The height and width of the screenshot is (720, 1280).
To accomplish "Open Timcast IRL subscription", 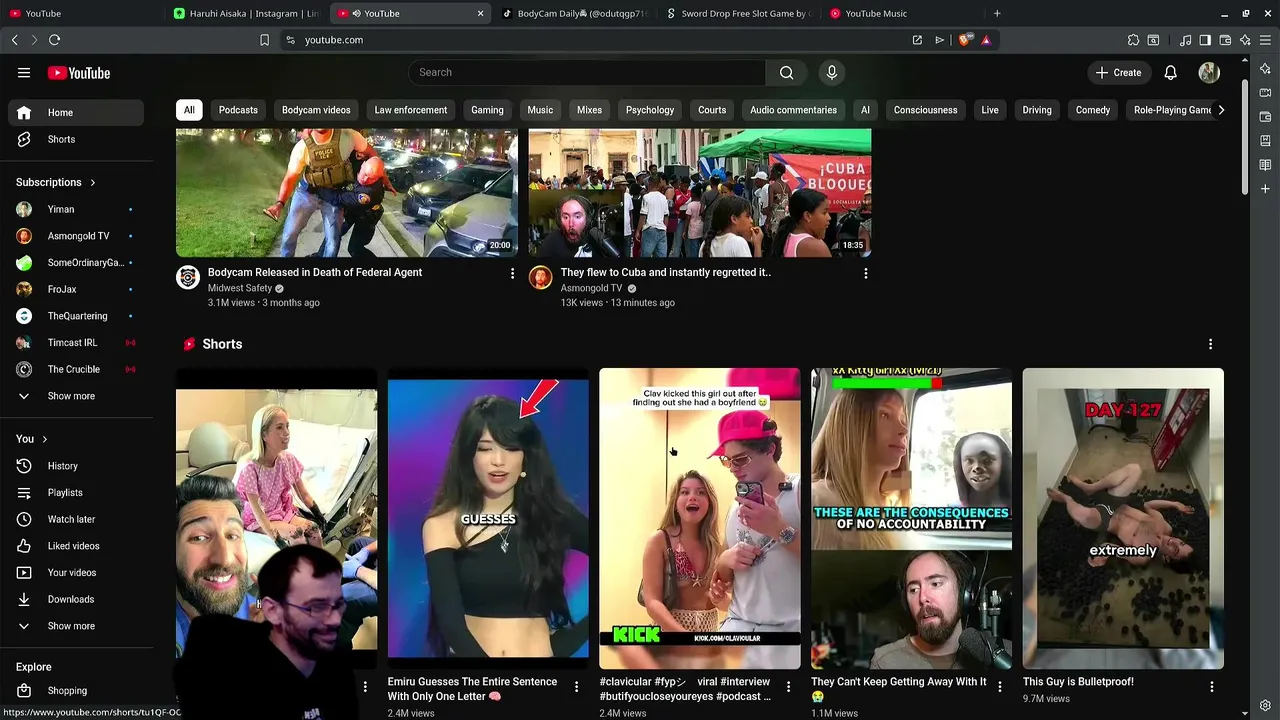I will tap(76, 342).
